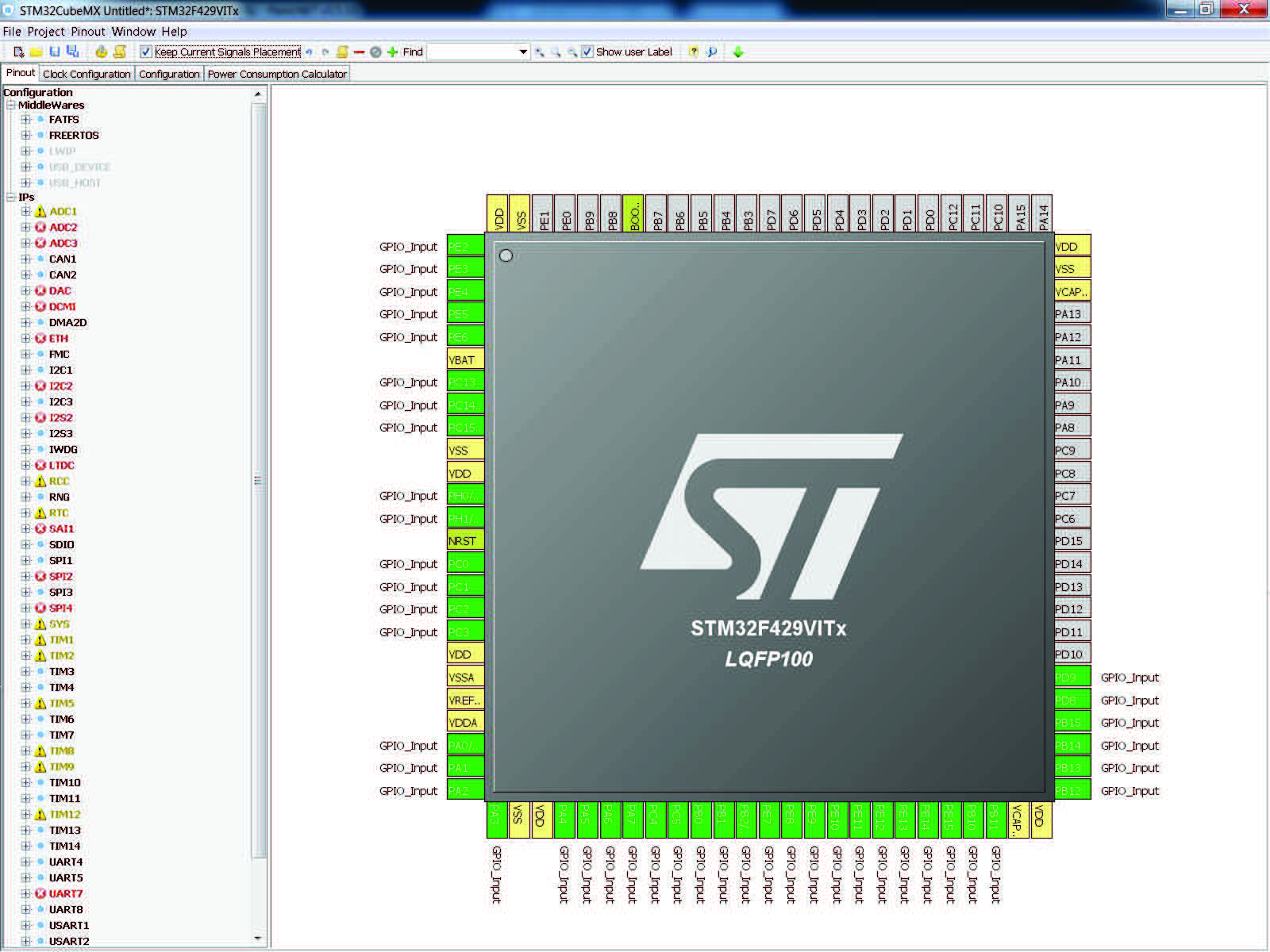Click the grey circle toolbar icon
The width and height of the screenshot is (1270, 952).
coord(375,52)
